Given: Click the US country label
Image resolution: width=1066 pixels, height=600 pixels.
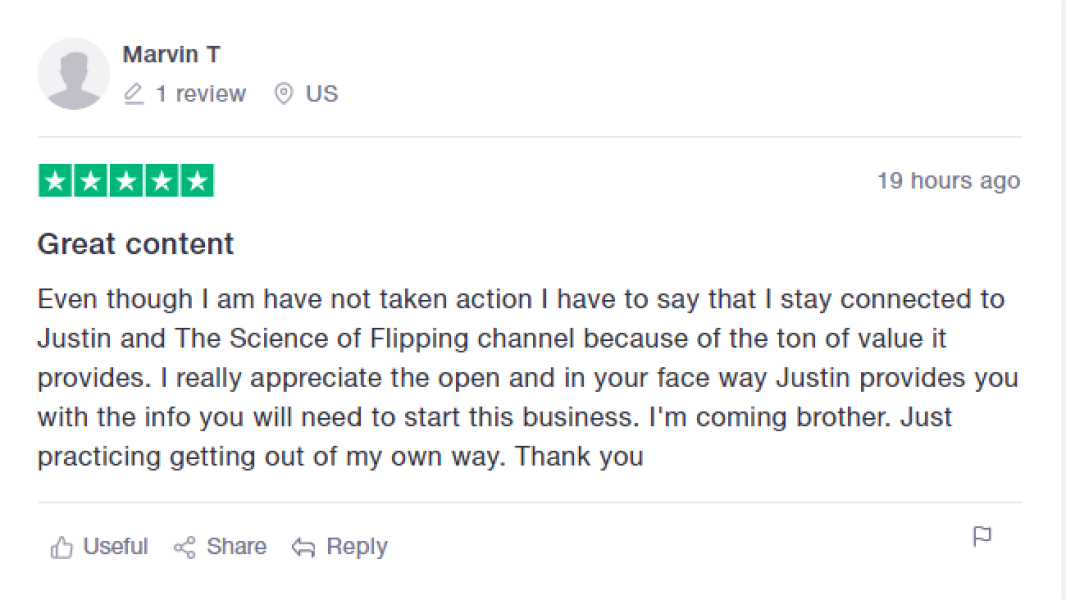Looking at the screenshot, I should (322, 94).
